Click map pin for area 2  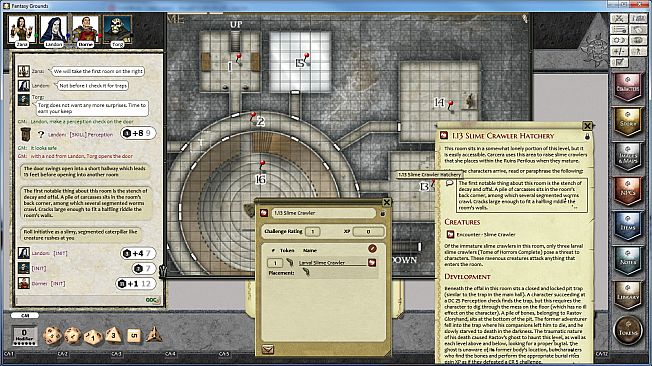coord(252,116)
